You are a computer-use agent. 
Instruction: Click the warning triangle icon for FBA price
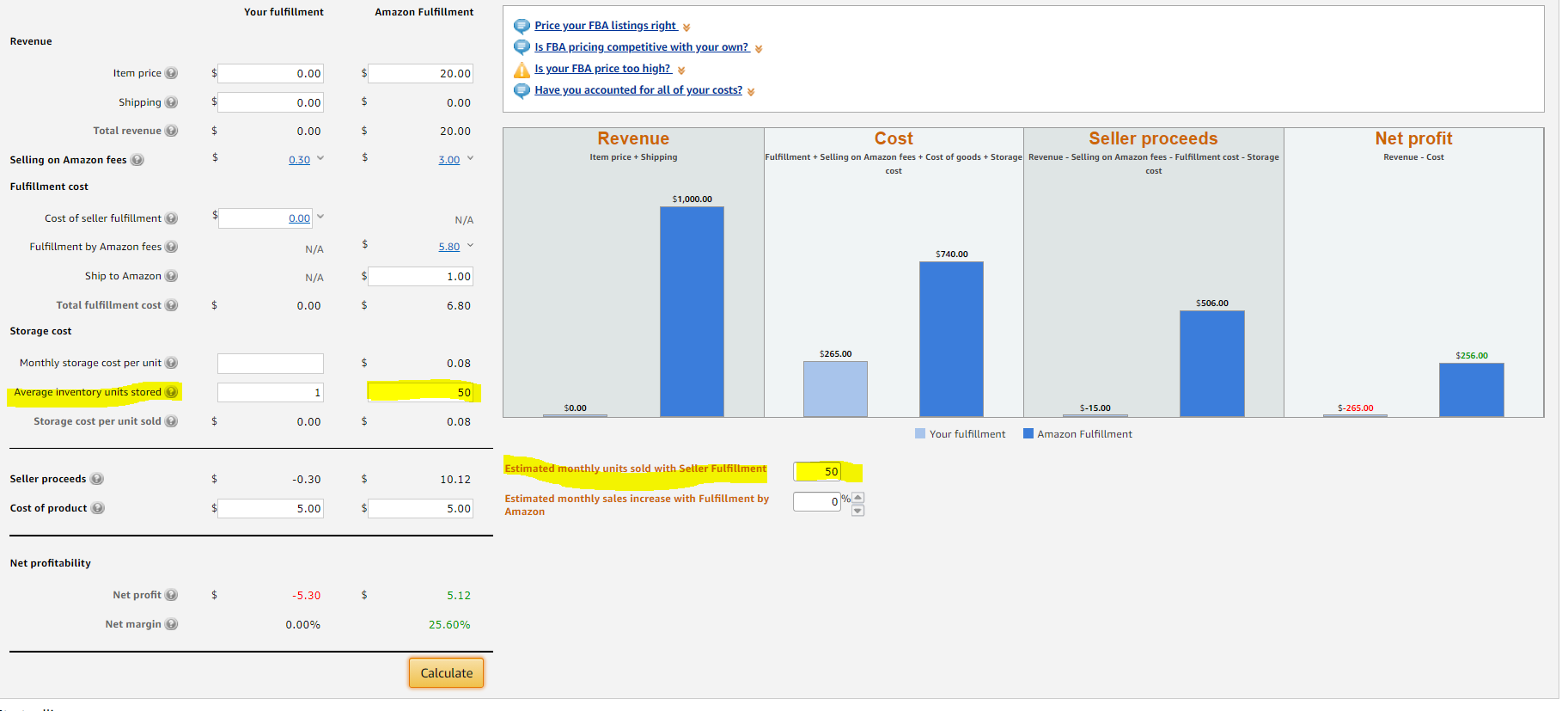click(x=522, y=70)
